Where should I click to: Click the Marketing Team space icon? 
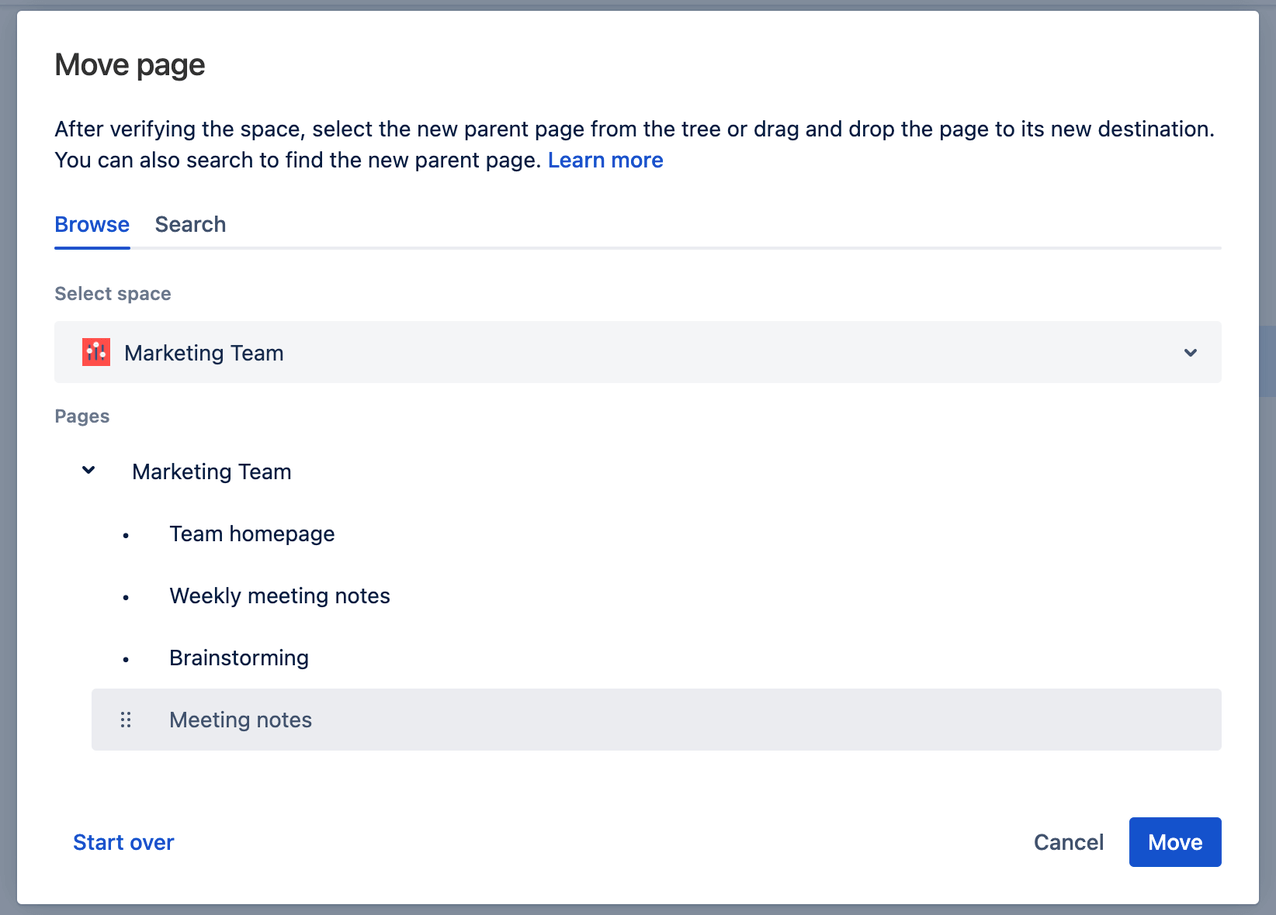point(95,352)
